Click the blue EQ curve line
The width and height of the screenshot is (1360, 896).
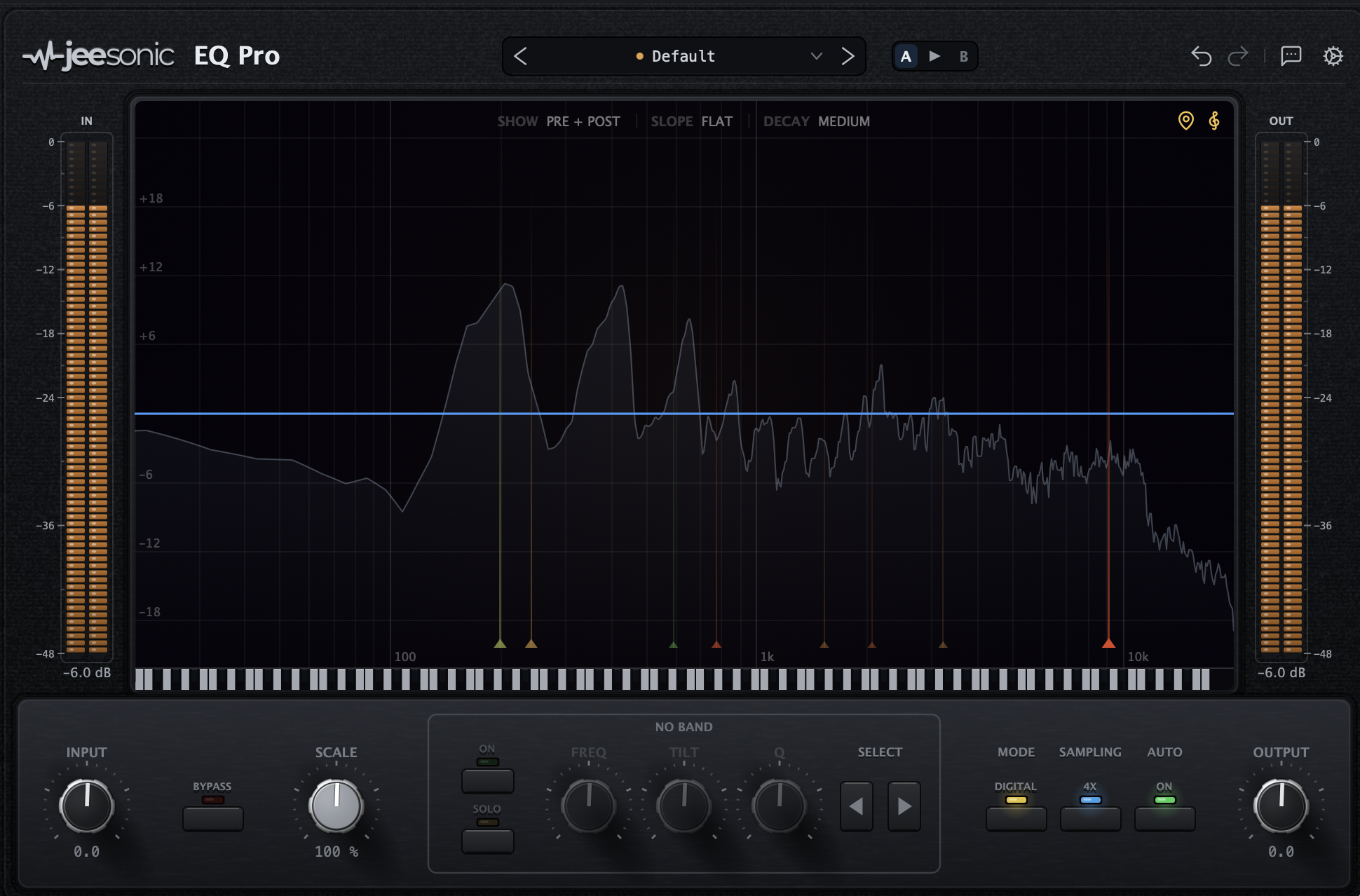click(x=684, y=414)
